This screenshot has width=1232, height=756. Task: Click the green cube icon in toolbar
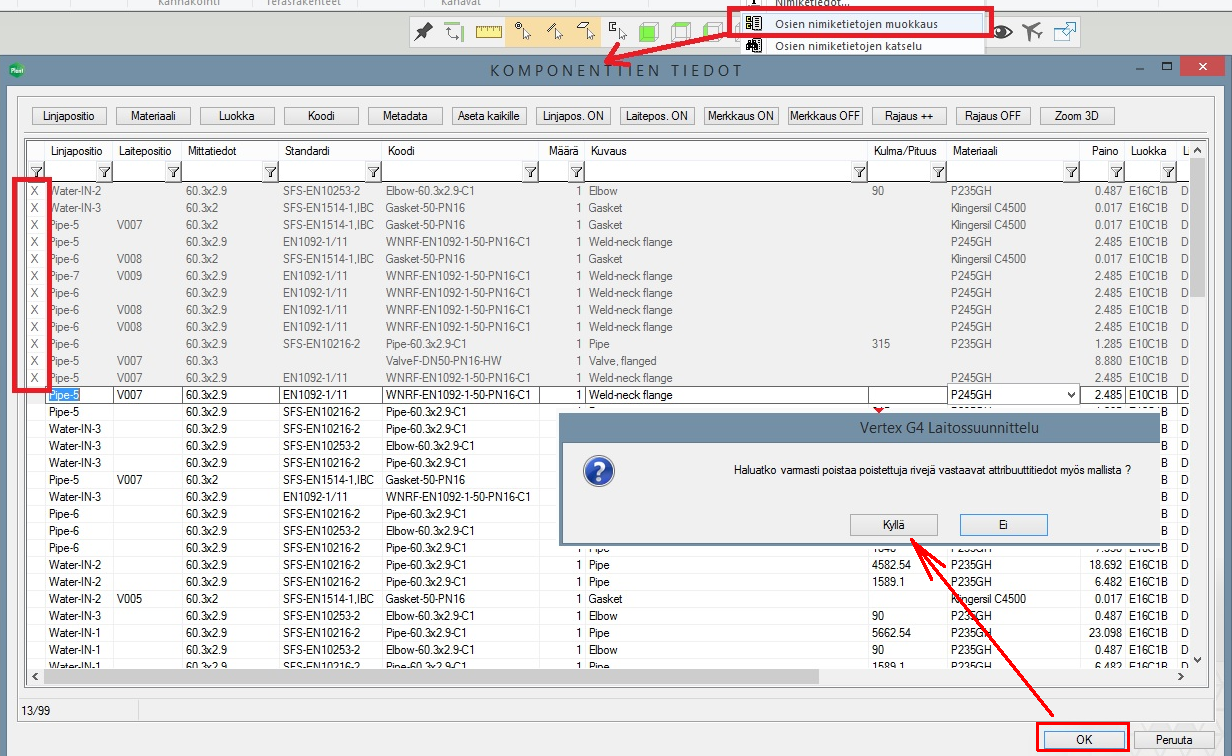(x=649, y=32)
